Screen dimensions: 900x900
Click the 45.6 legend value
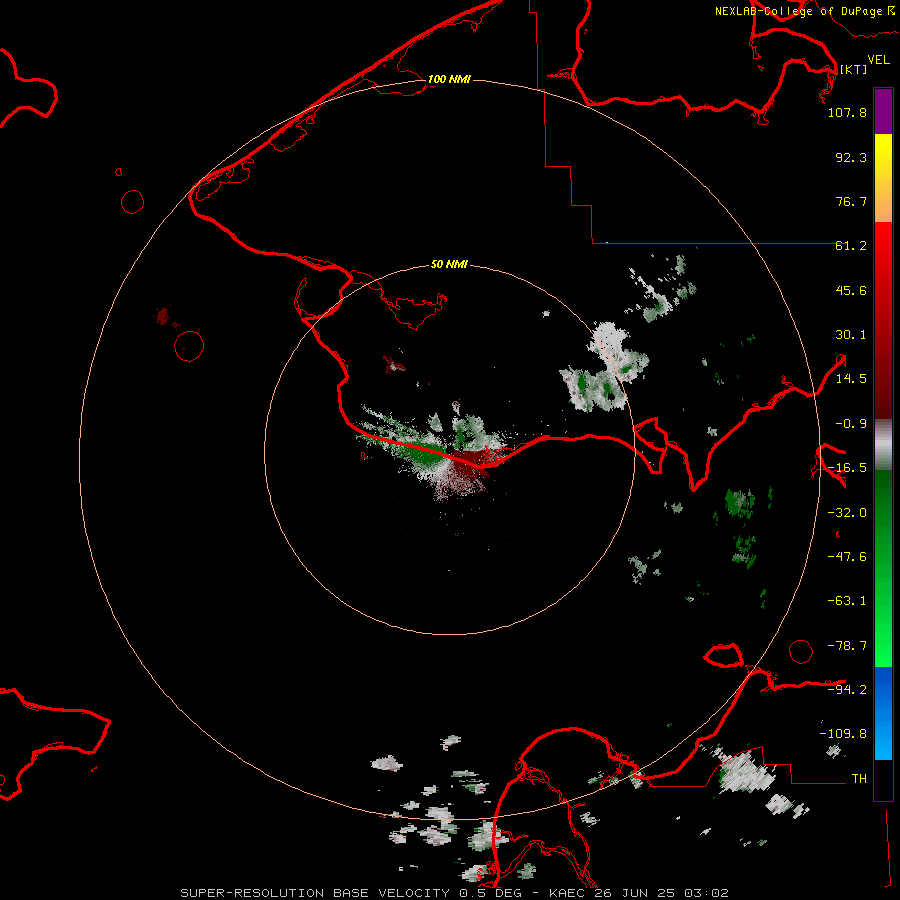pos(851,290)
